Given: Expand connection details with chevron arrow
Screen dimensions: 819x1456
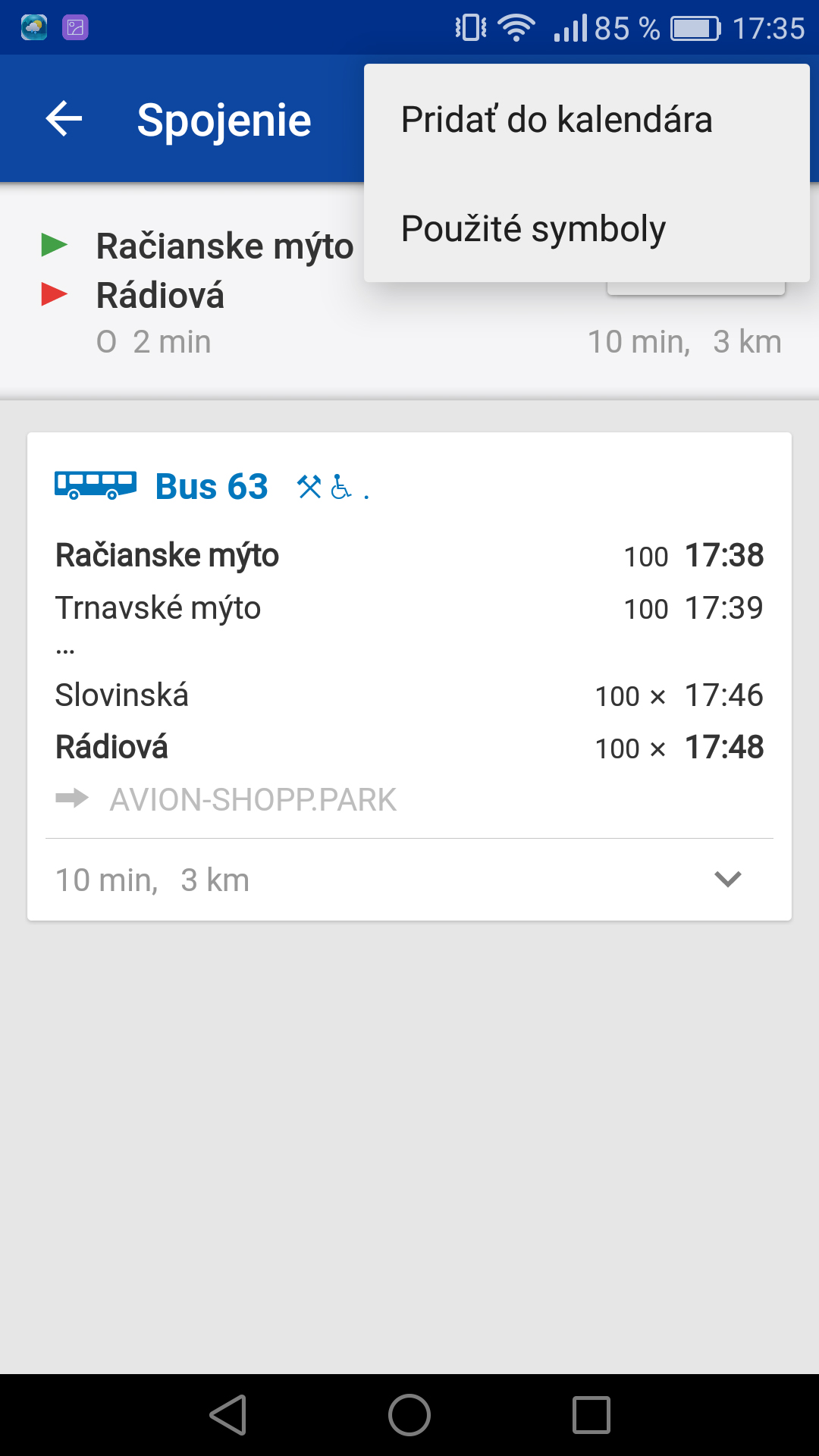Looking at the screenshot, I should point(727,879).
